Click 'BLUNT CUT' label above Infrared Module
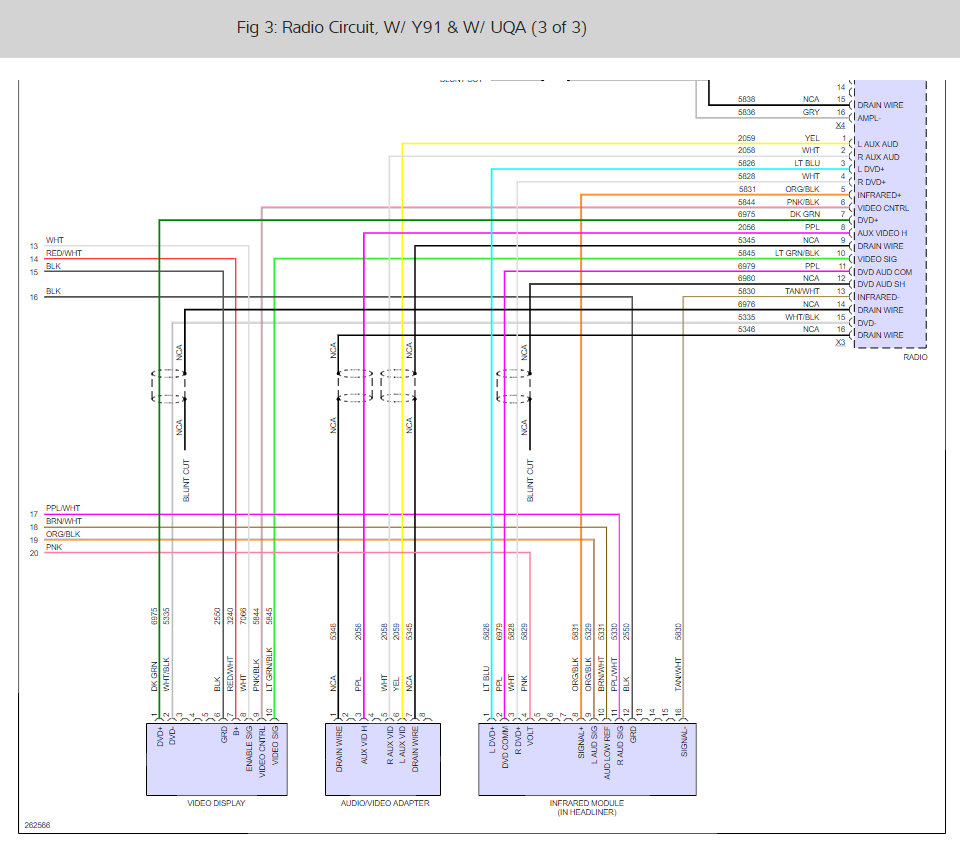This screenshot has width=960, height=856. 530,481
